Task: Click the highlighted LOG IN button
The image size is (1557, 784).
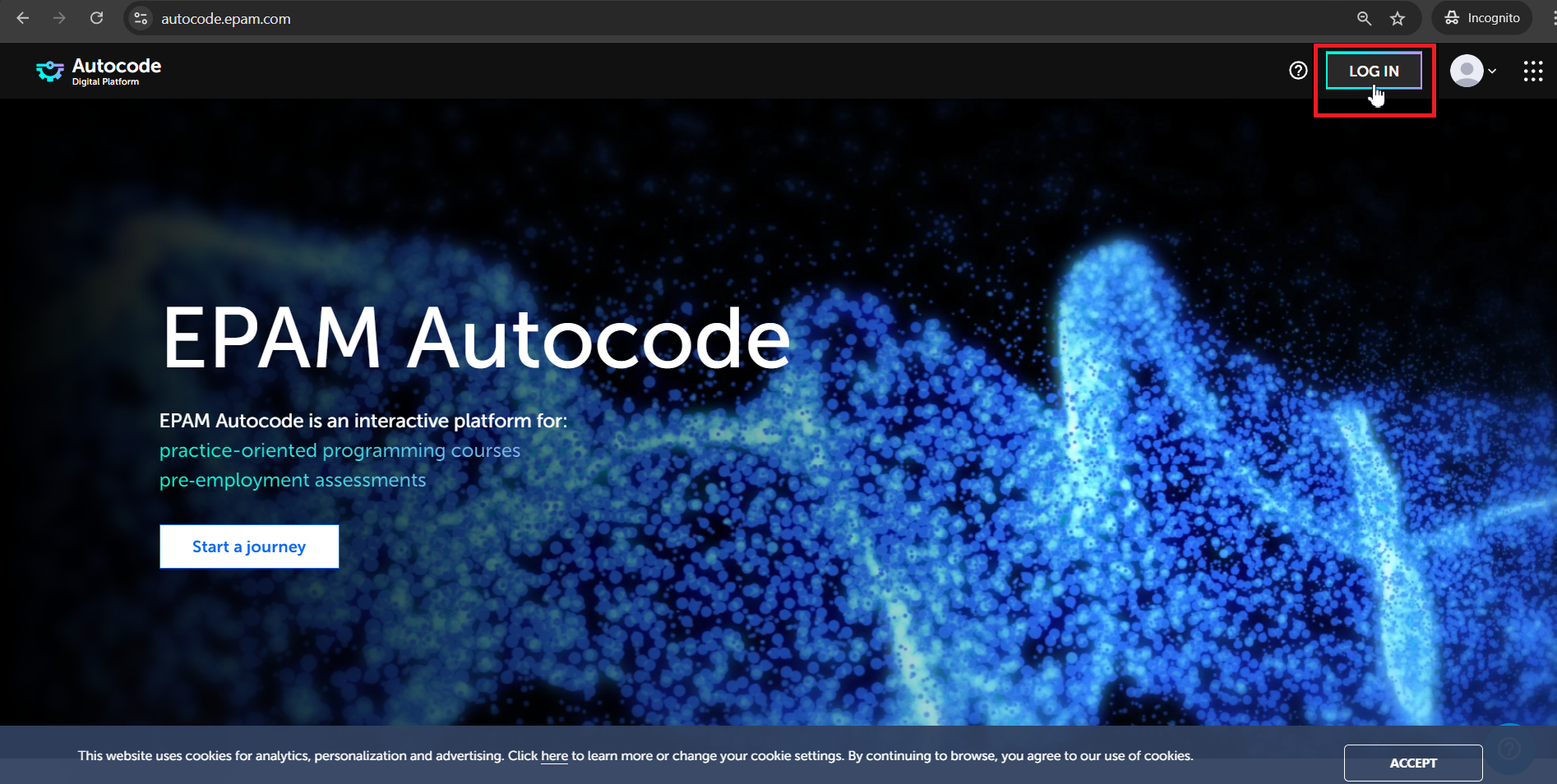Action: point(1372,71)
